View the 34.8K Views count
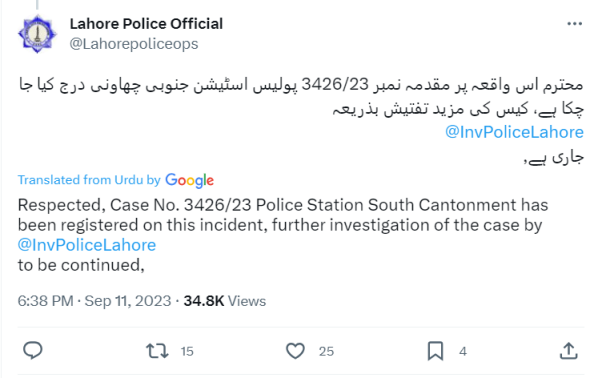 coord(225,301)
